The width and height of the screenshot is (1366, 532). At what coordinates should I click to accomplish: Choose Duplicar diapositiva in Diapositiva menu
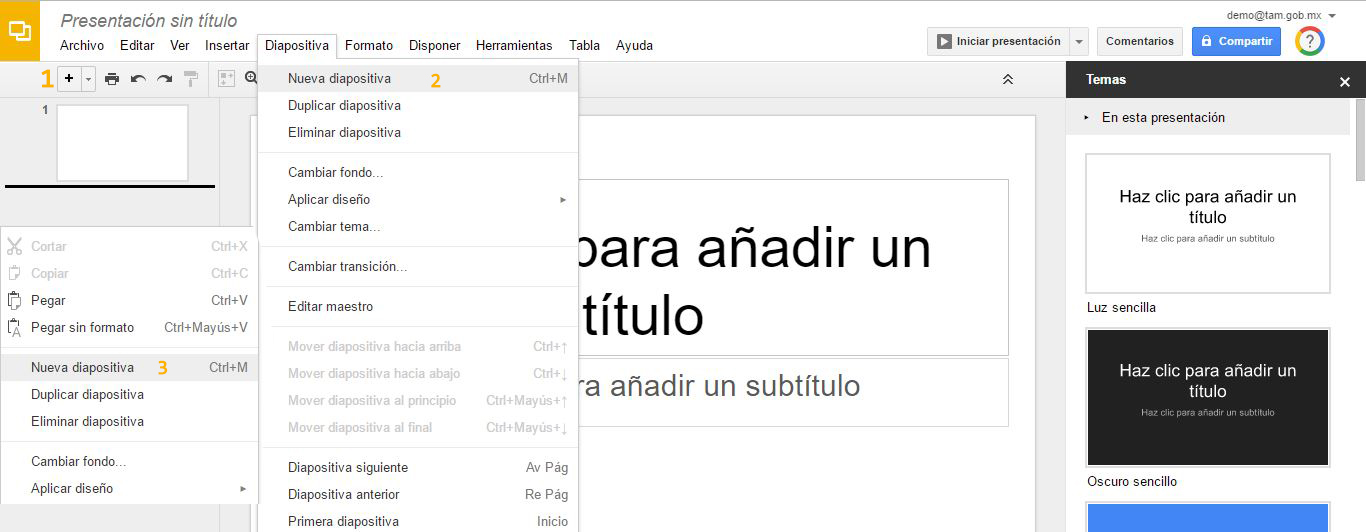418,105
